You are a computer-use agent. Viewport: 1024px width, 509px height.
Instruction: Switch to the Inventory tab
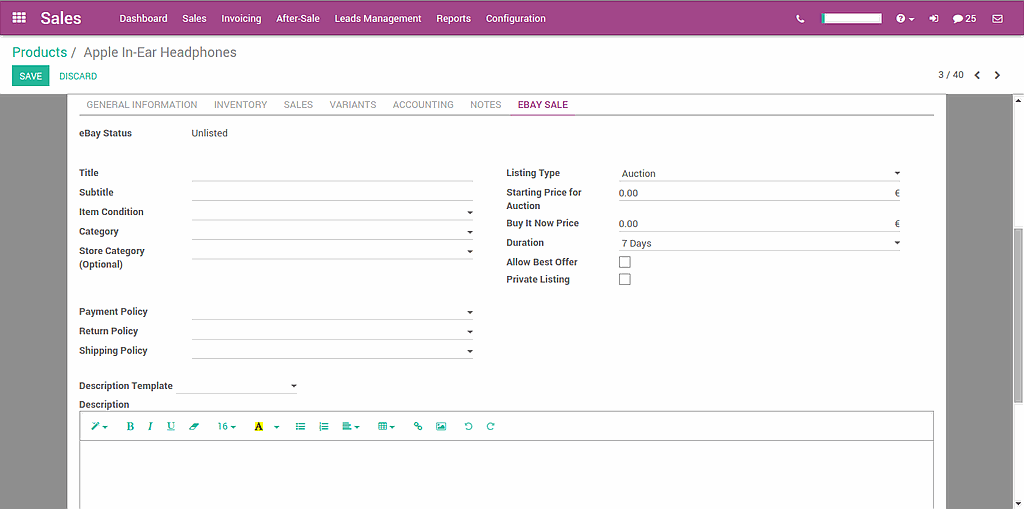coord(240,105)
